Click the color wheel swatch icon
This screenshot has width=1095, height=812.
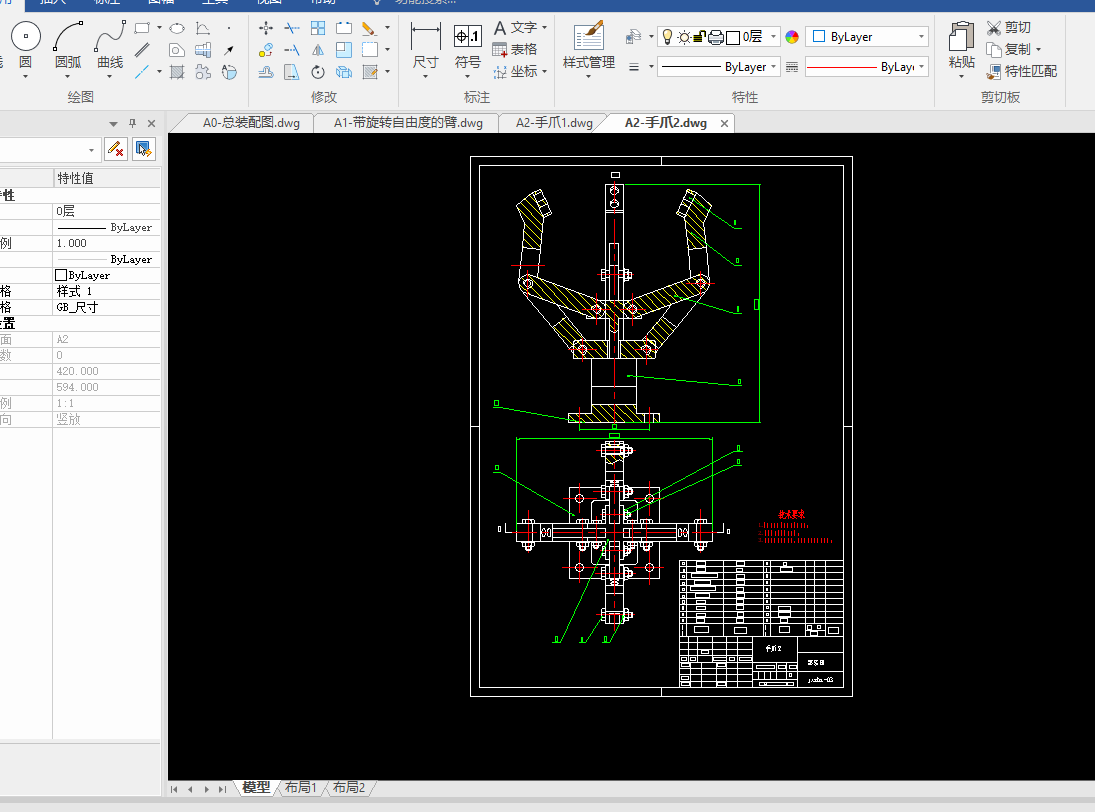[x=792, y=37]
